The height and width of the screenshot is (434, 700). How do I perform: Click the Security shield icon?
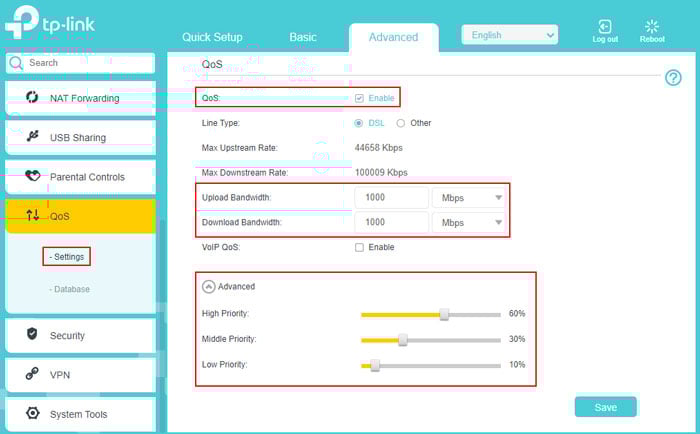pos(32,334)
